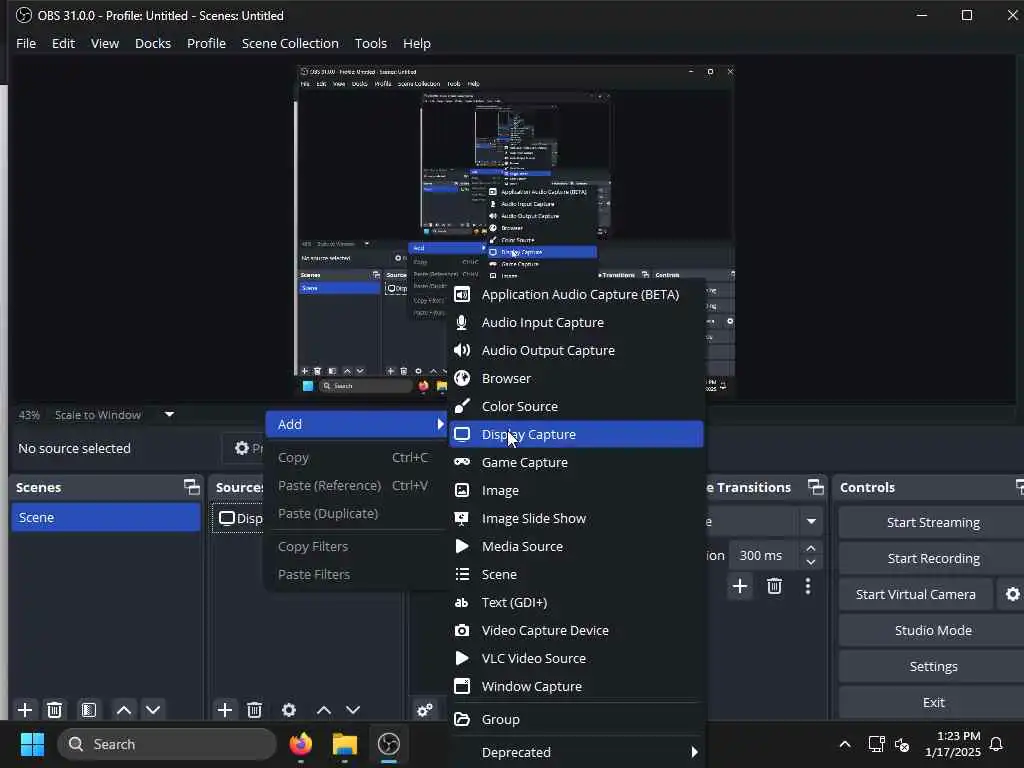Pop out the Scene Transitions dock
The image size is (1024, 768).
pyautogui.click(x=816, y=487)
